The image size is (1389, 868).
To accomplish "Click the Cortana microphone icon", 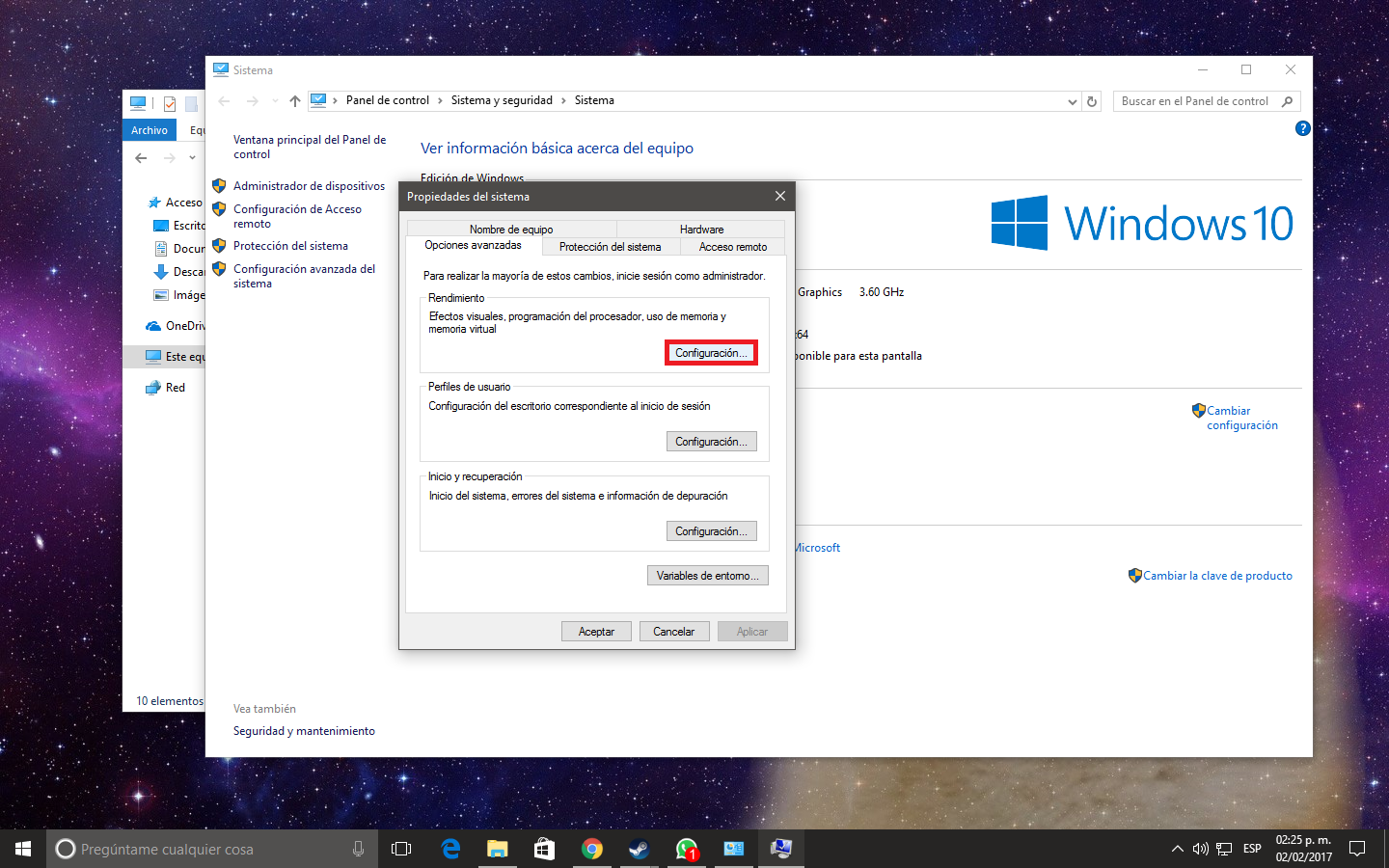I will pyautogui.click(x=358, y=849).
